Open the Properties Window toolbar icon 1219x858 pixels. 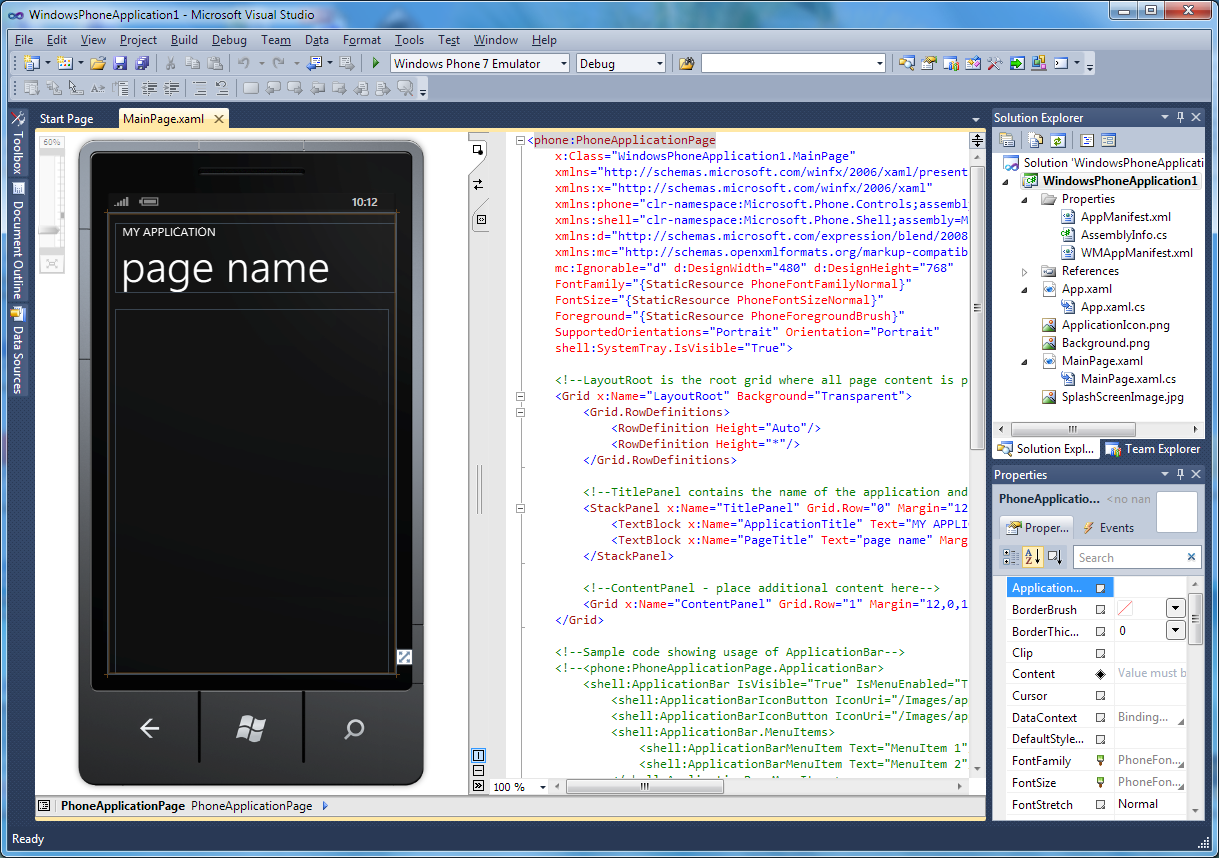929,63
